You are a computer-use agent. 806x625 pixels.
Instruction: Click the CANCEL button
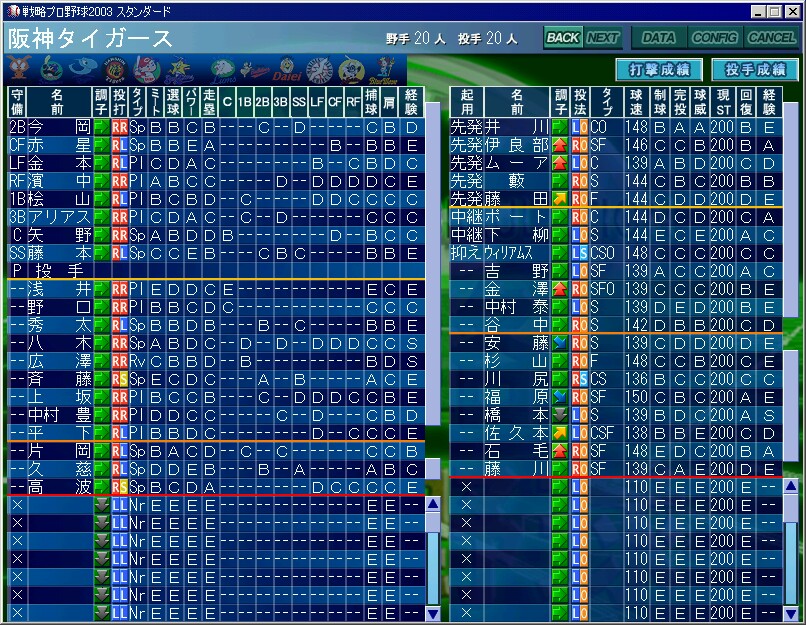click(772, 38)
